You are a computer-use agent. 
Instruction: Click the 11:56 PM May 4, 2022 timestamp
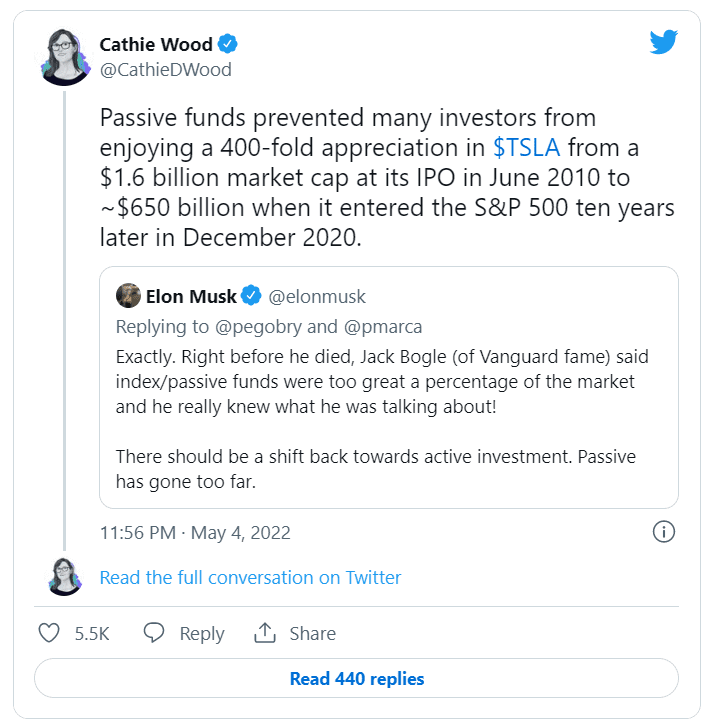pyautogui.click(x=195, y=532)
